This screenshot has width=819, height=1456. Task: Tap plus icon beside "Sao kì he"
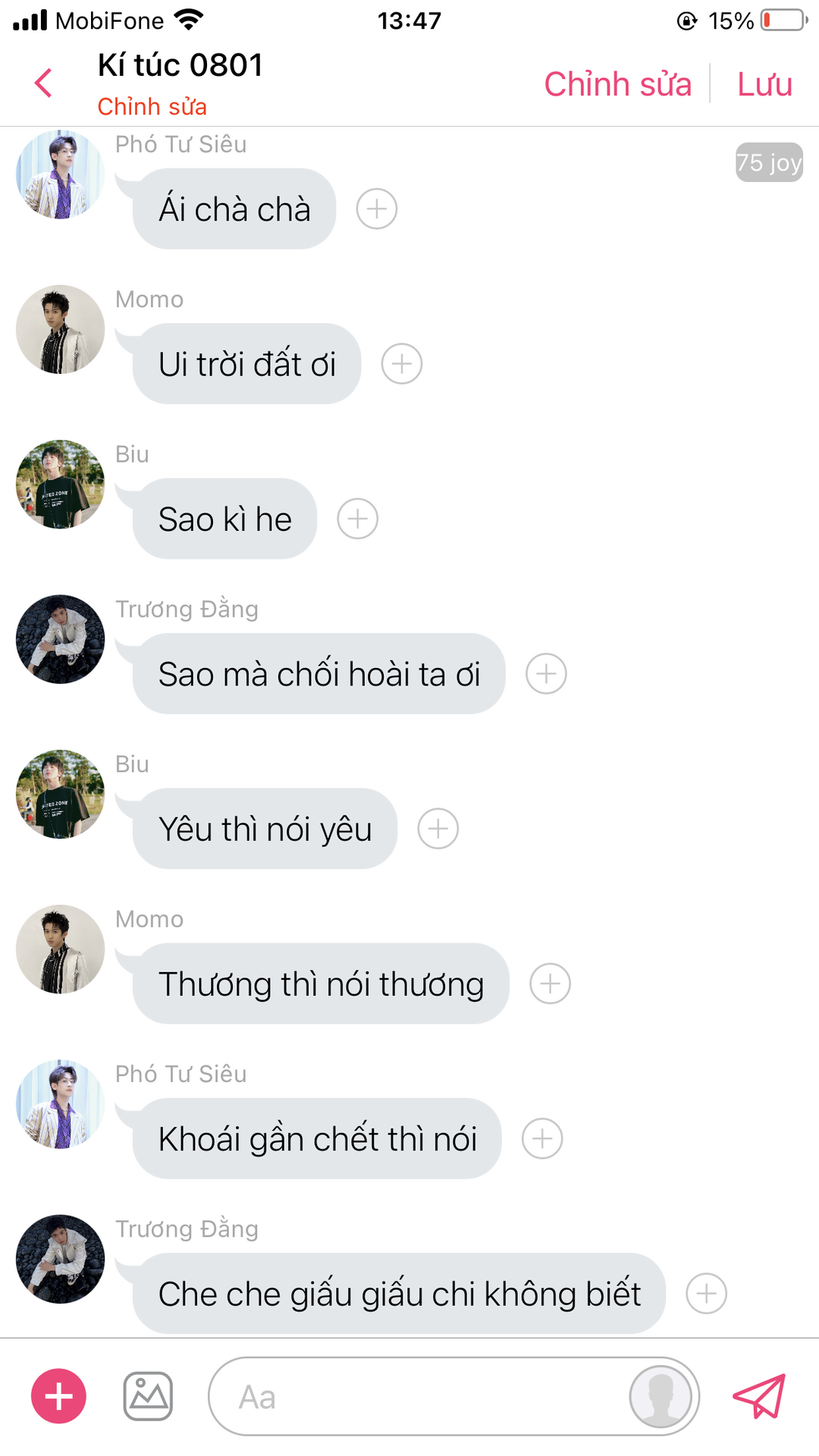[358, 519]
